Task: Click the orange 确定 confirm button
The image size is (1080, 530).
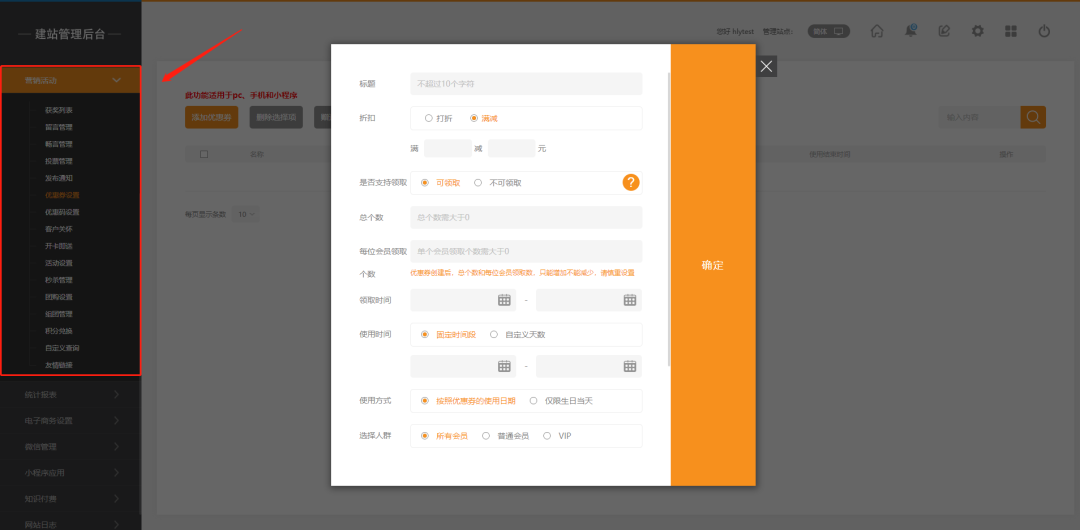Action: coord(712,265)
